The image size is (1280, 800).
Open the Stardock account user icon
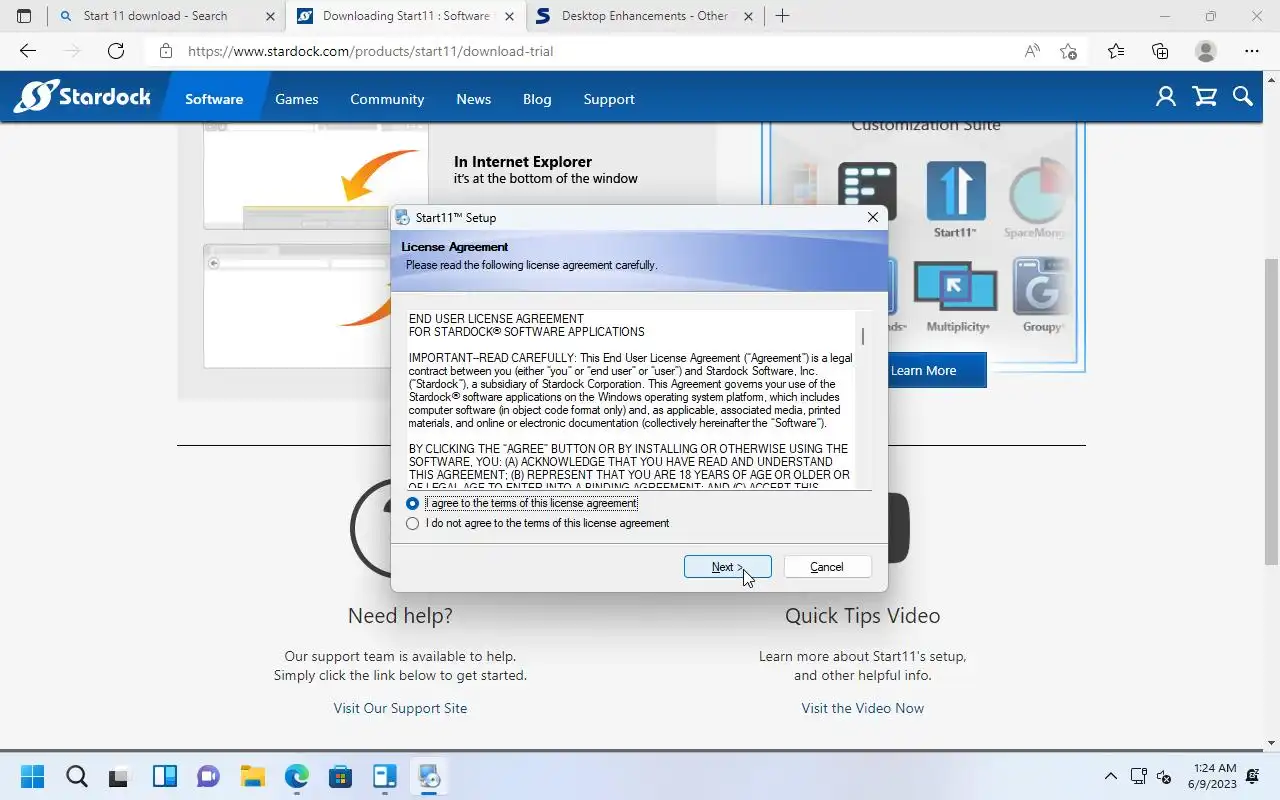point(1166,97)
